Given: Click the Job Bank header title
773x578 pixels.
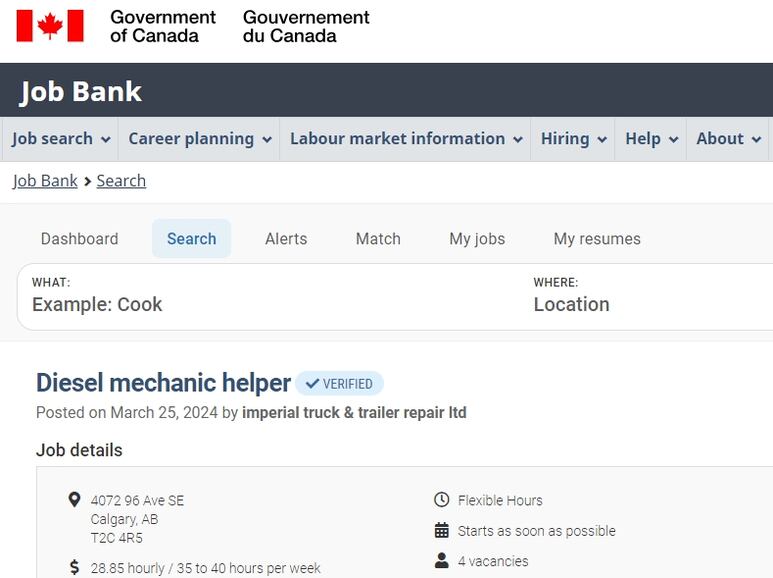Looking at the screenshot, I should [x=81, y=92].
